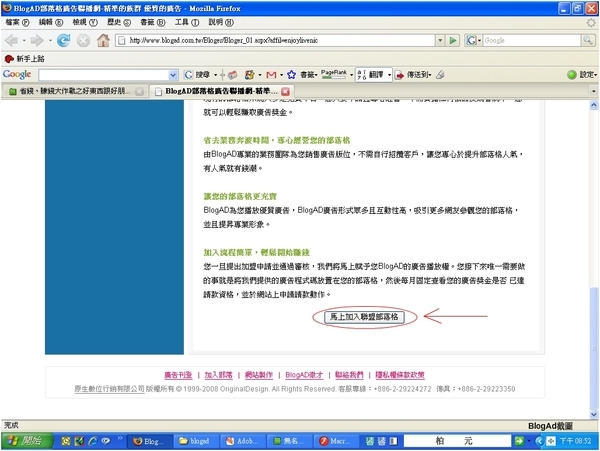The height and width of the screenshot is (451, 600).
Task: Click the Macr... taskbar button
Action: (335, 441)
